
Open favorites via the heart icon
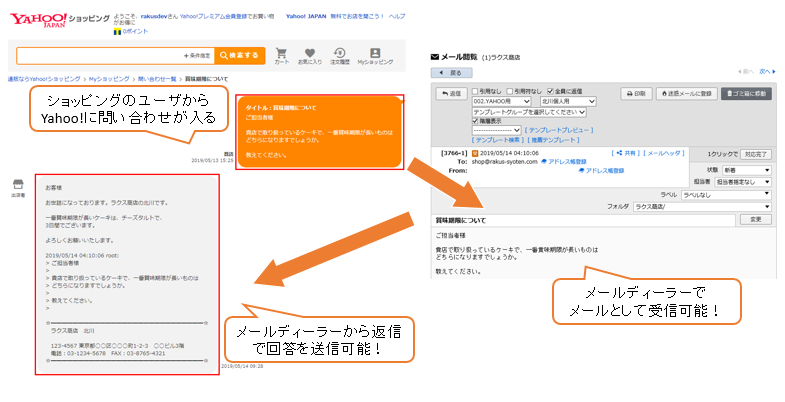[310, 53]
